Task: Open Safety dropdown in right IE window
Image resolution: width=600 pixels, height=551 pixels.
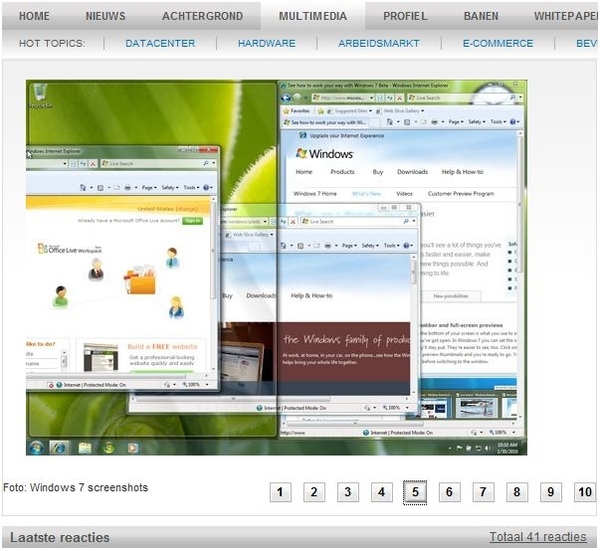Action: point(476,122)
